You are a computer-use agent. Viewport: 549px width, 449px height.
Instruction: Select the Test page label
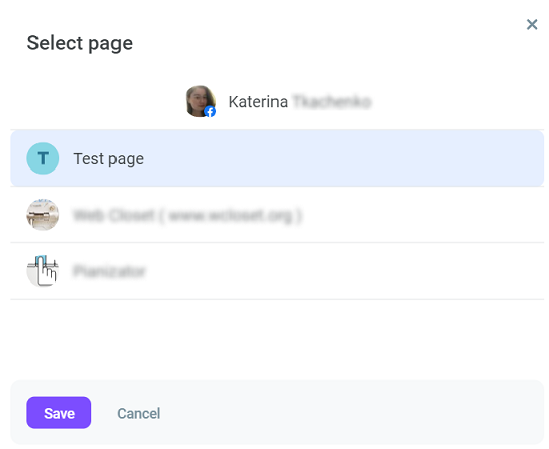(x=109, y=159)
